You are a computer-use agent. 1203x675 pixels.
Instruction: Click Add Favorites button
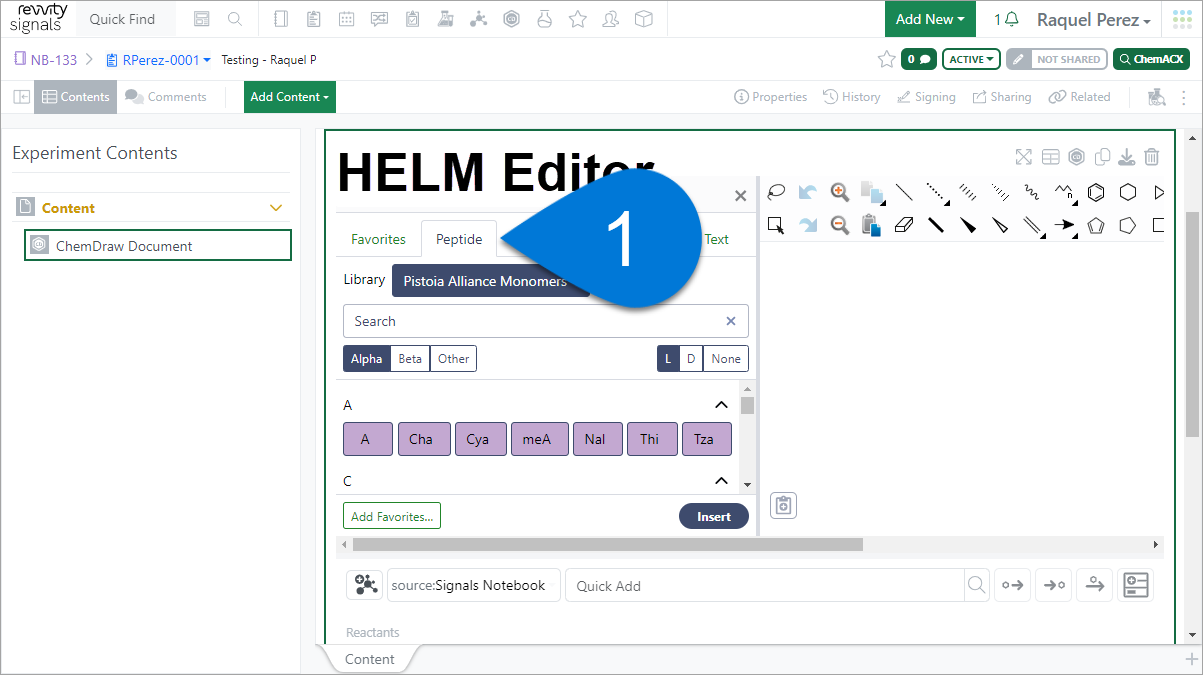tap(392, 516)
